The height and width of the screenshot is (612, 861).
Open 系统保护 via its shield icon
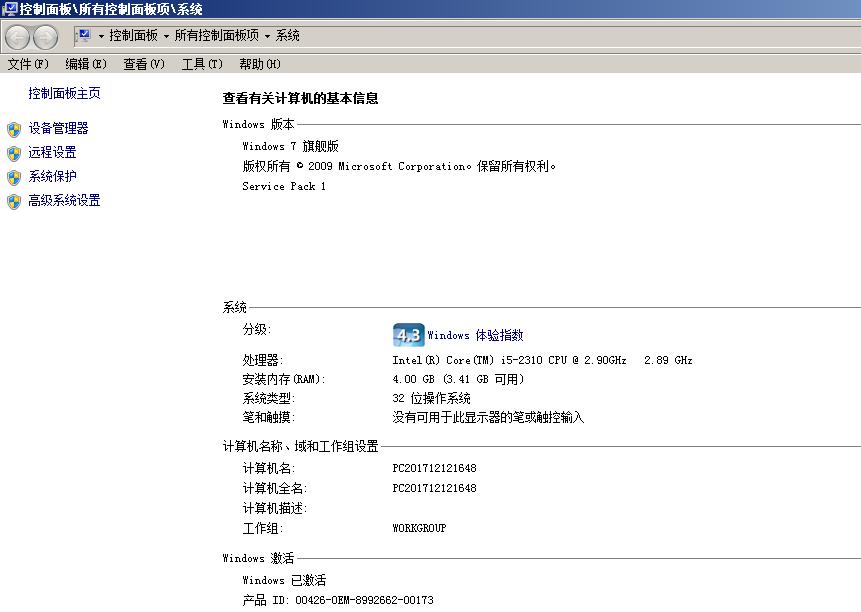13,176
